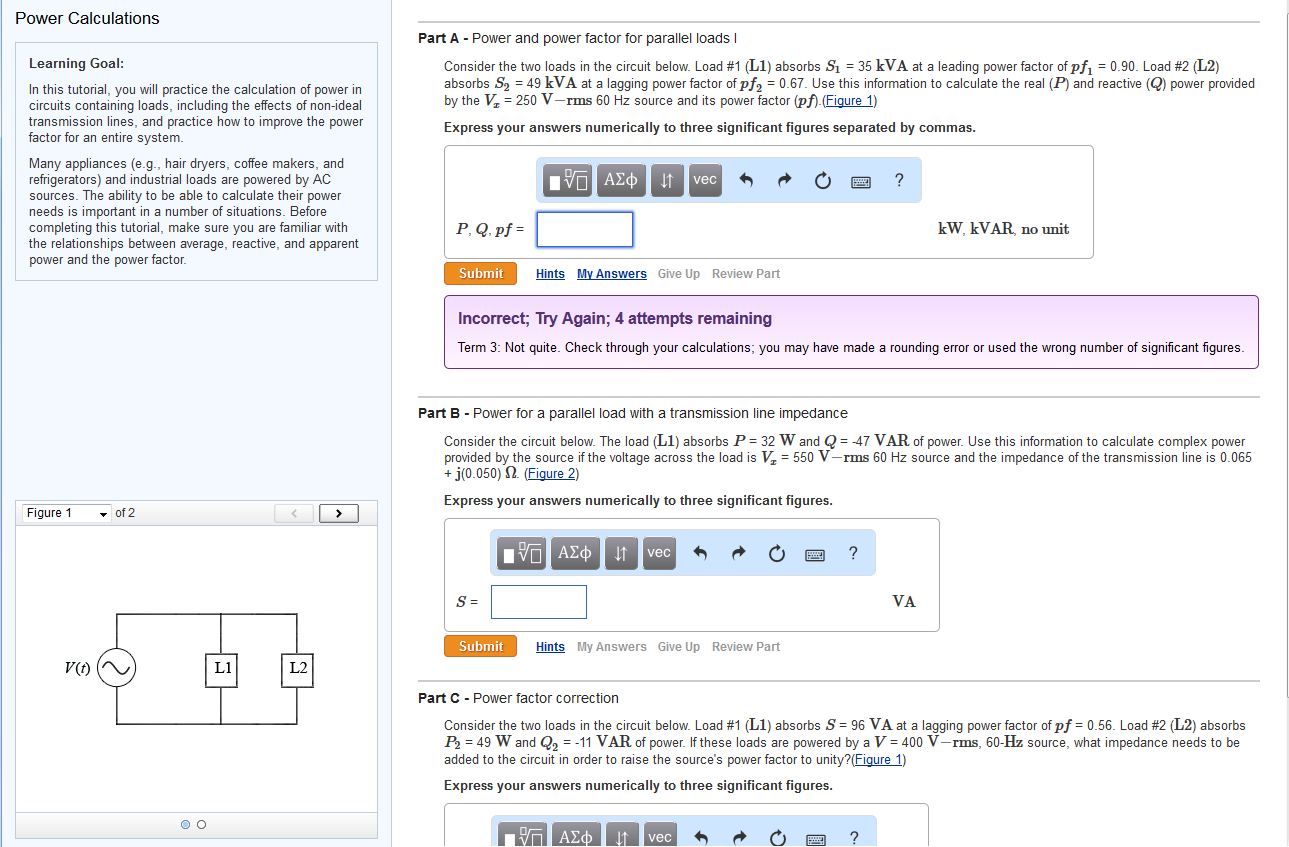This screenshot has width=1289, height=847.
Task: Click the L2 load box in circuit figure
Action: 297,669
